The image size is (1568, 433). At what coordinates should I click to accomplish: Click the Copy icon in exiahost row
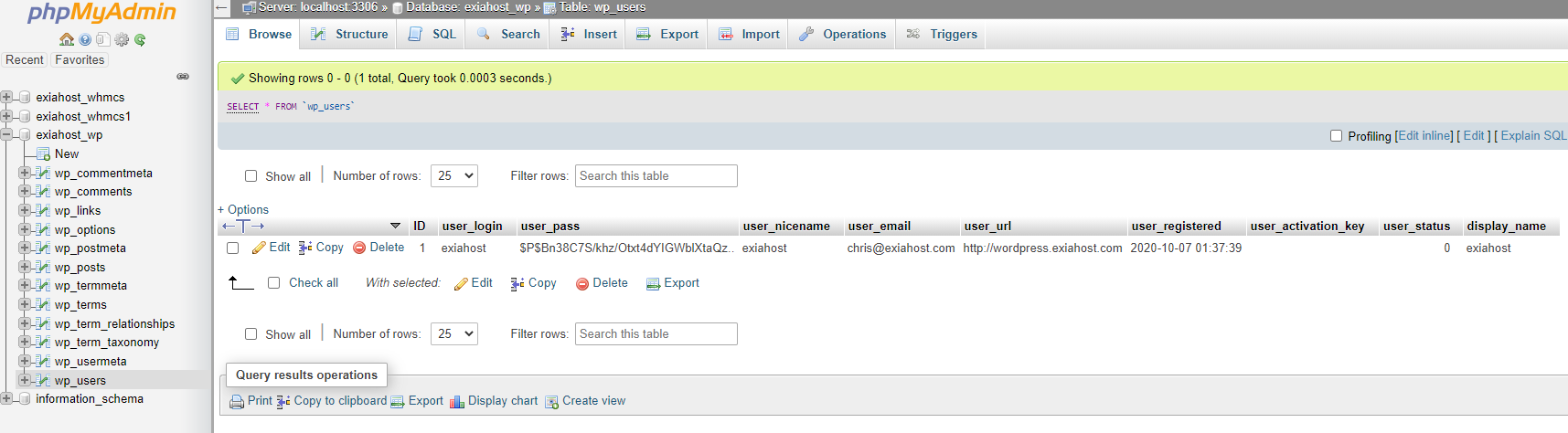pos(305,248)
